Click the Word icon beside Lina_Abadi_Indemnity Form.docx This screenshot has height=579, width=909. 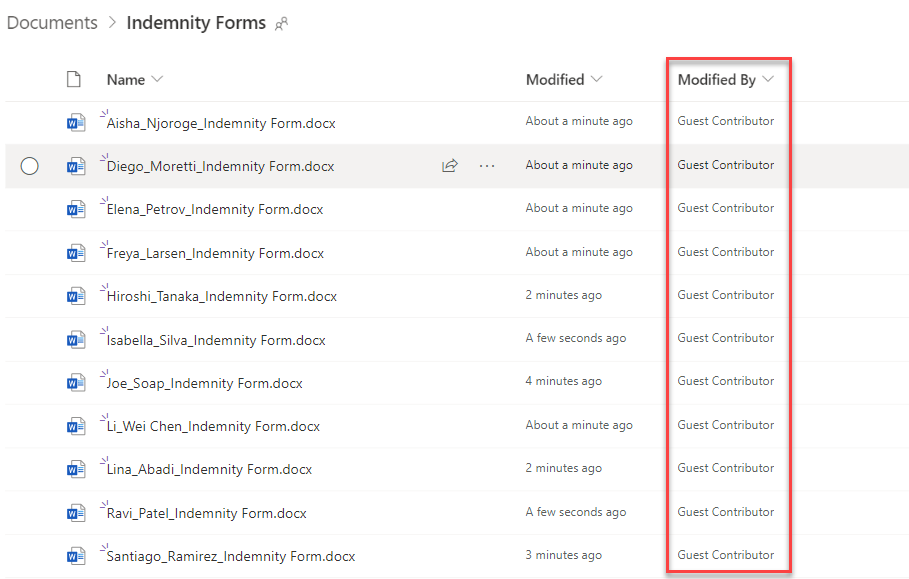75,468
